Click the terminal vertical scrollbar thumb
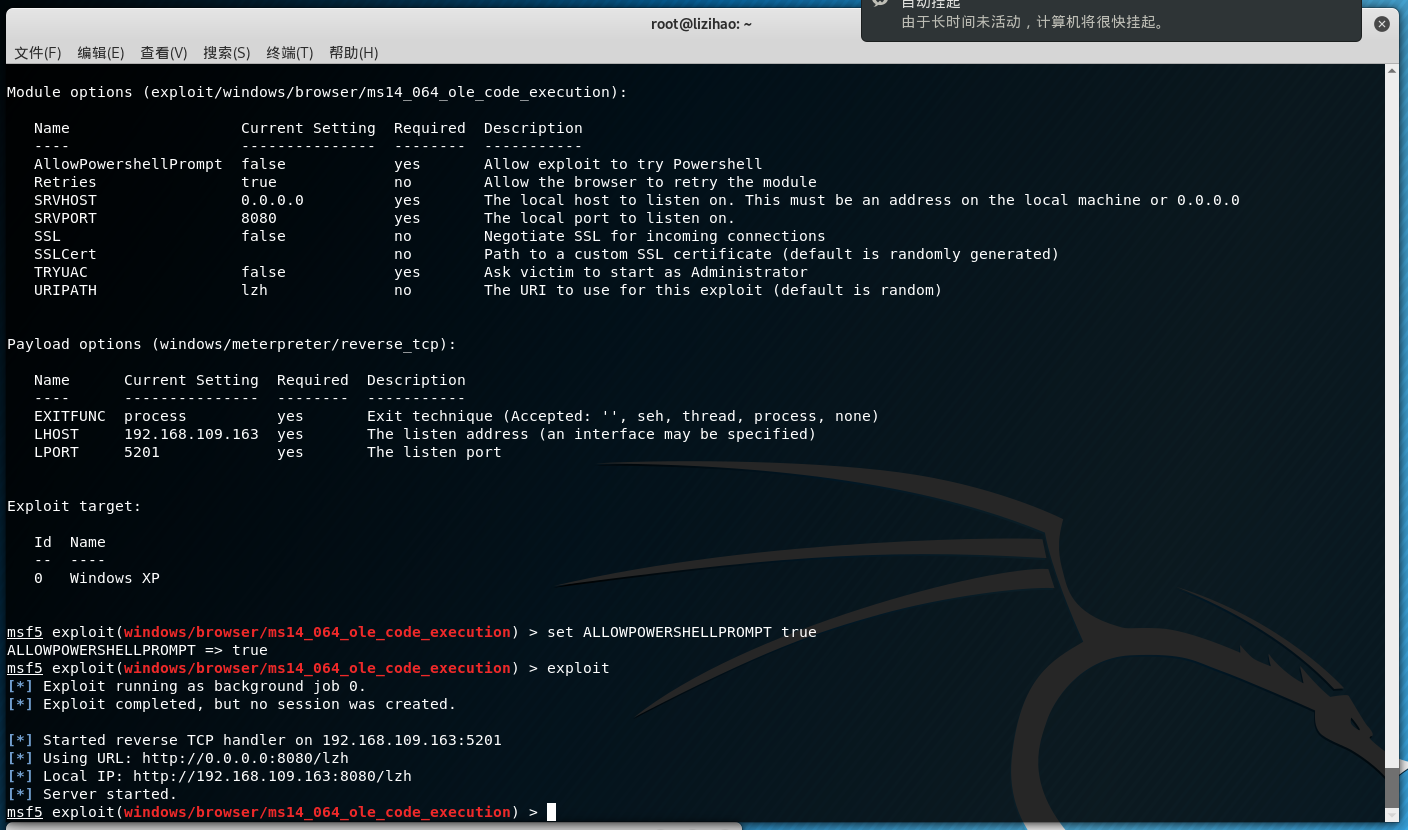 pyautogui.click(x=1392, y=786)
